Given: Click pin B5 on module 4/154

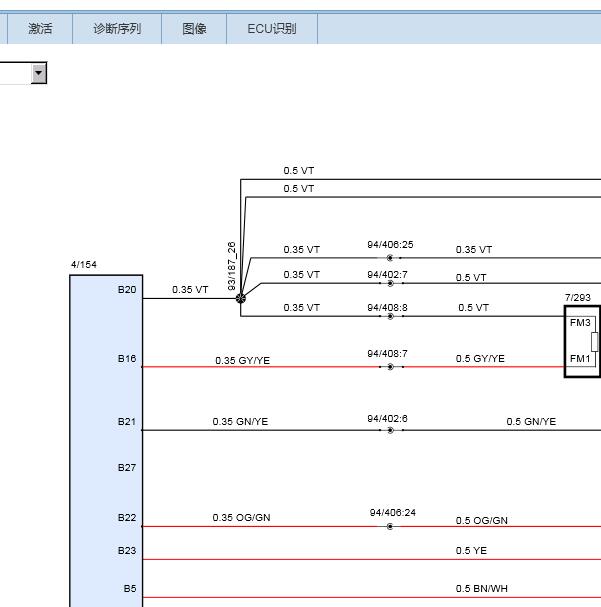Looking at the screenshot, I should click(130, 589).
